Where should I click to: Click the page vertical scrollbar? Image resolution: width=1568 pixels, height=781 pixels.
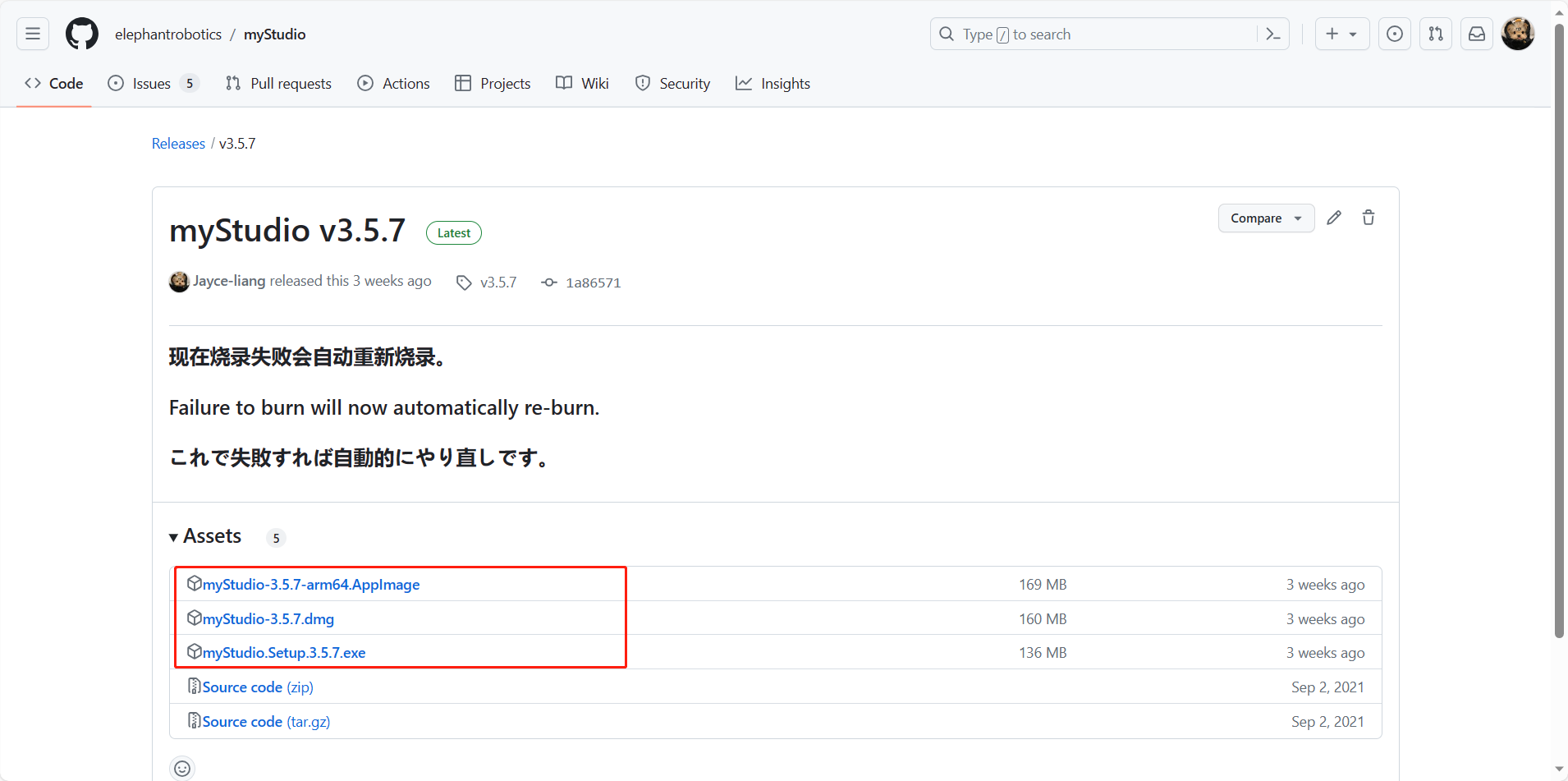(1560, 333)
